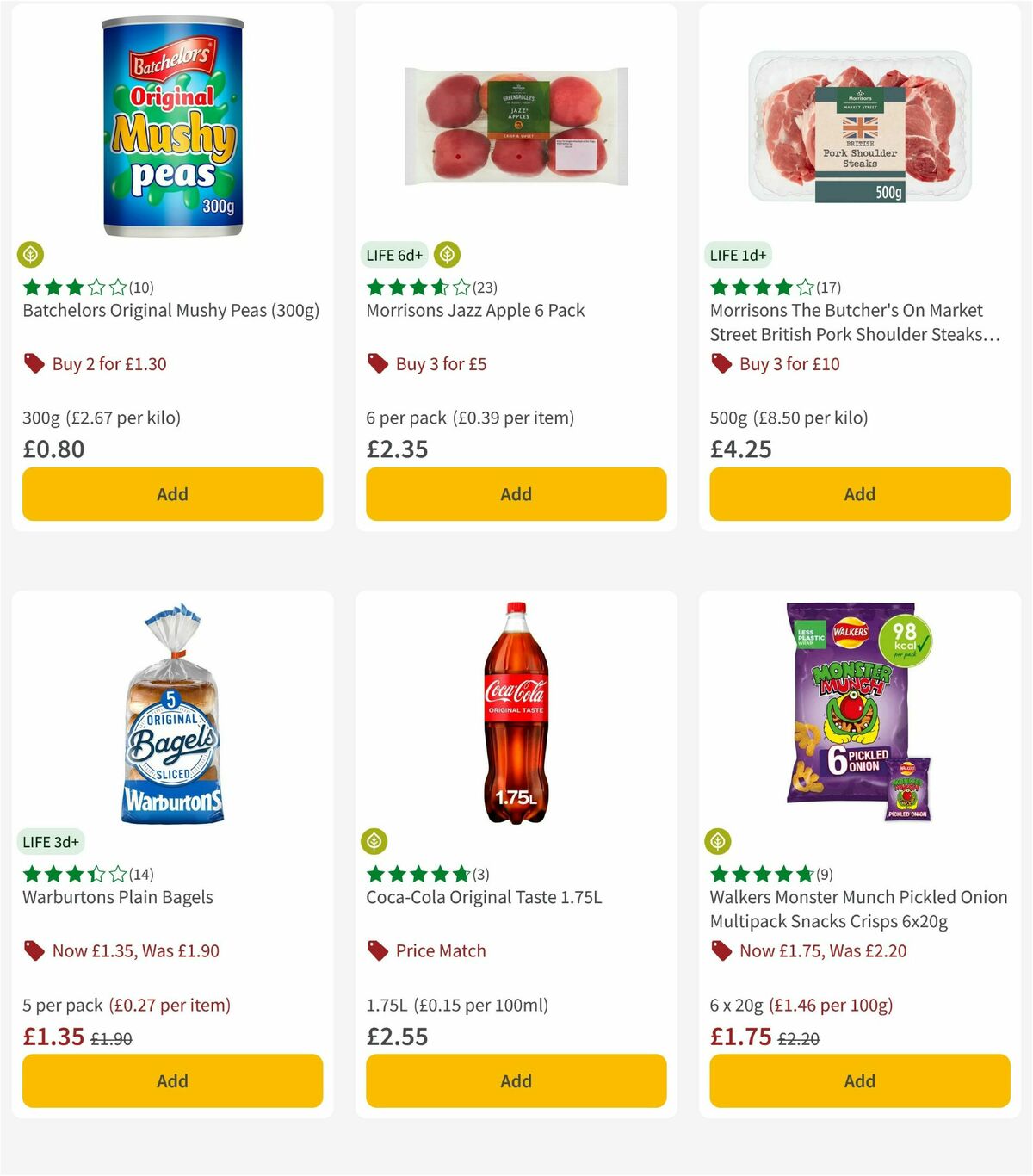
Task: Click the LIFE 1d+ badge on Pork Shoulder Steaks
Action: click(x=739, y=255)
